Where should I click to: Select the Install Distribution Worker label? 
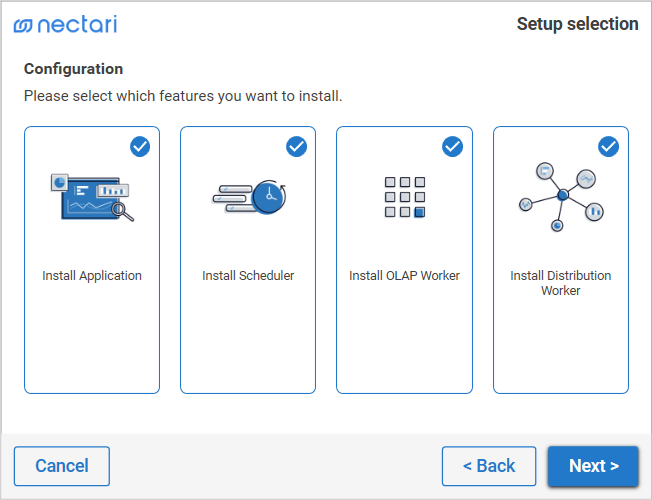tap(561, 283)
